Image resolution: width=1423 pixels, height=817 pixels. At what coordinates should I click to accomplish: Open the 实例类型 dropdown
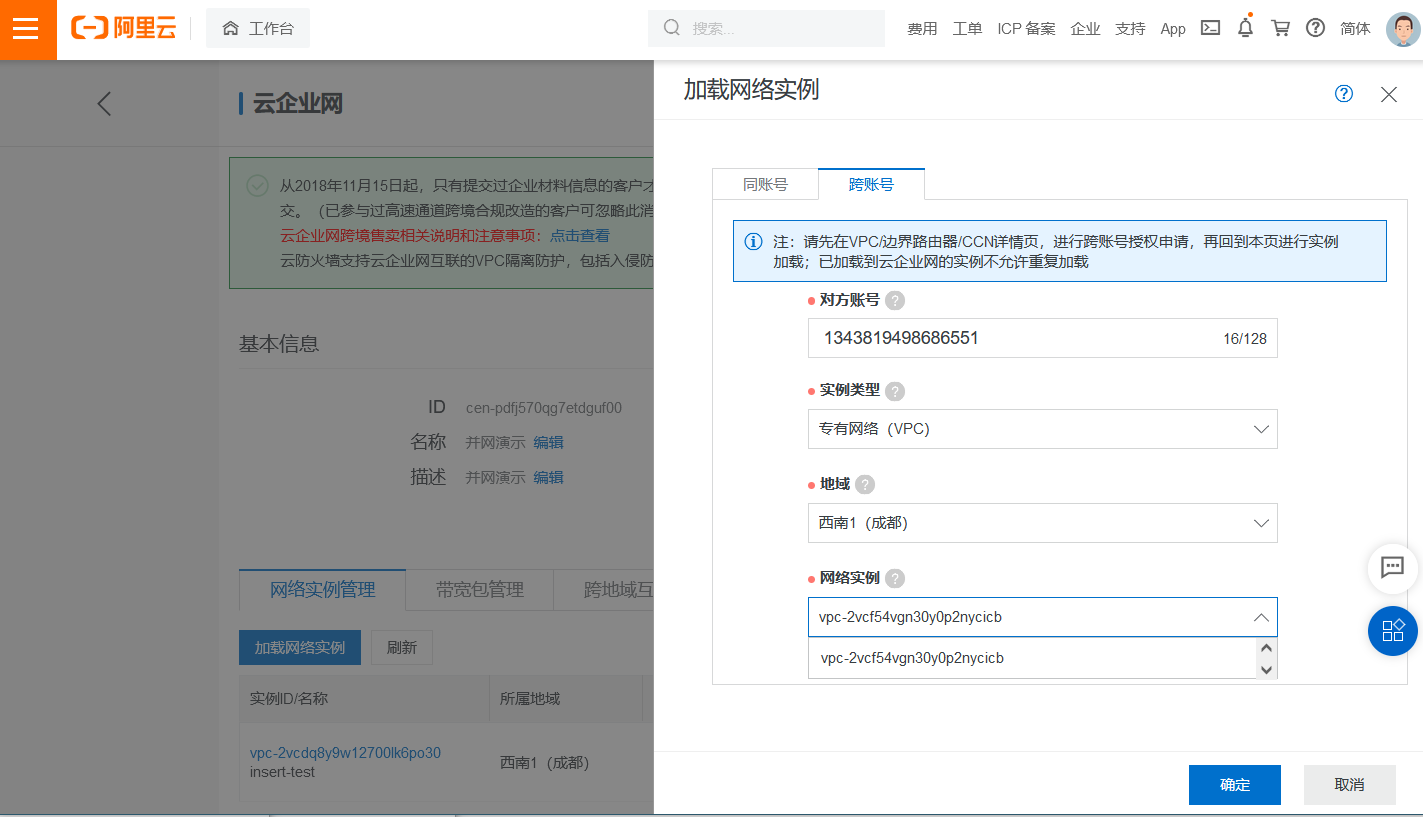point(1042,429)
